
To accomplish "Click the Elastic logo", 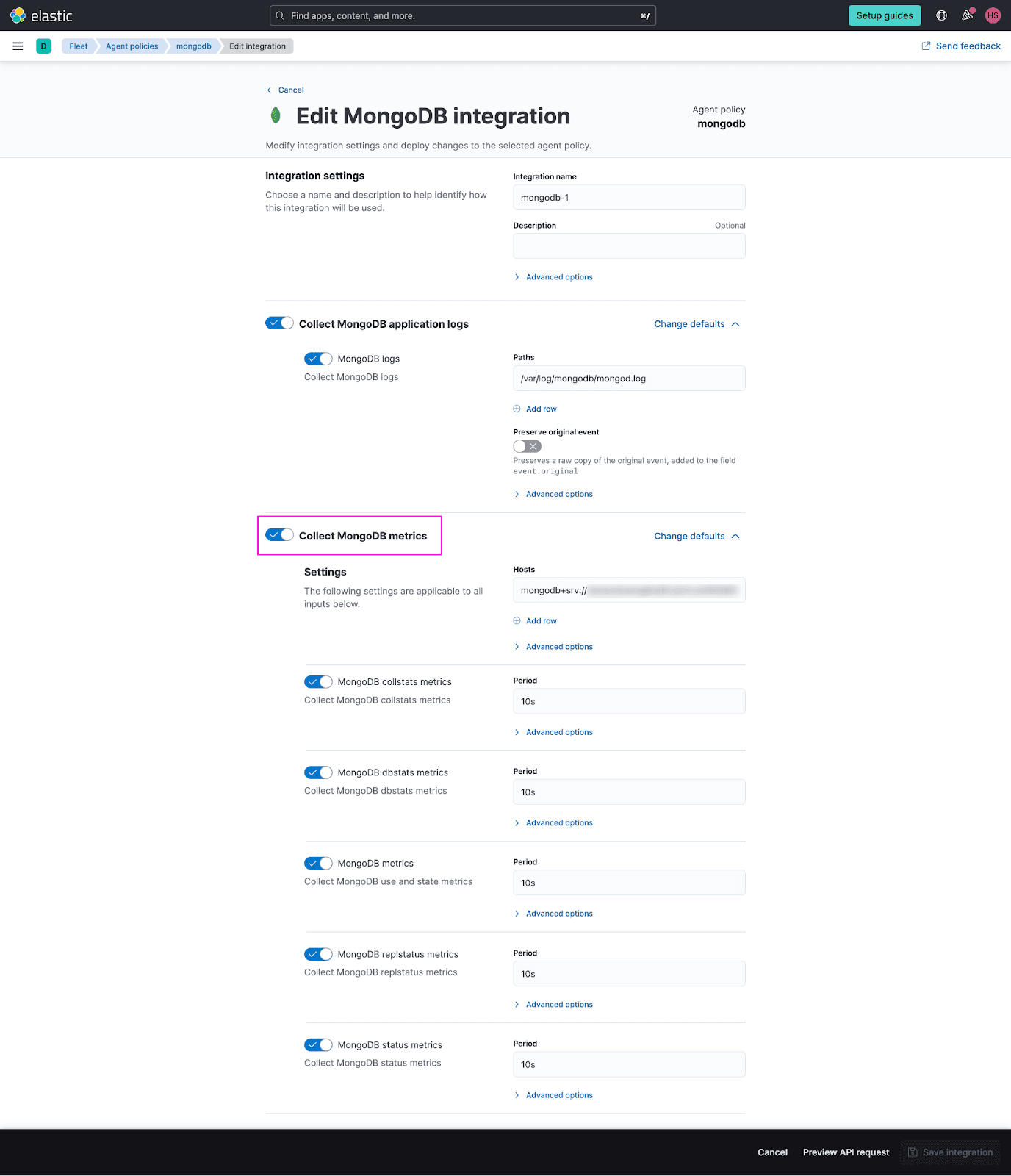I will (41, 15).
